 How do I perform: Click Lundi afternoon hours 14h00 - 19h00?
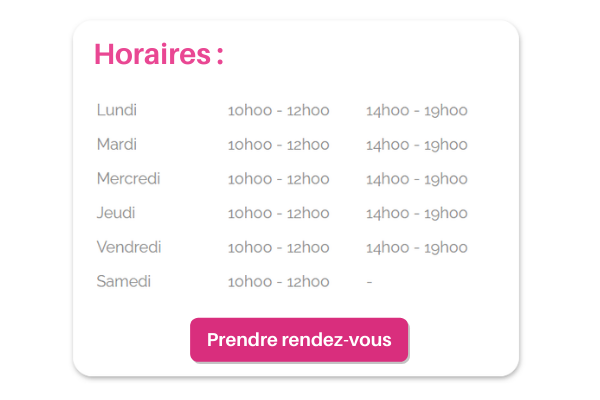tap(416, 111)
